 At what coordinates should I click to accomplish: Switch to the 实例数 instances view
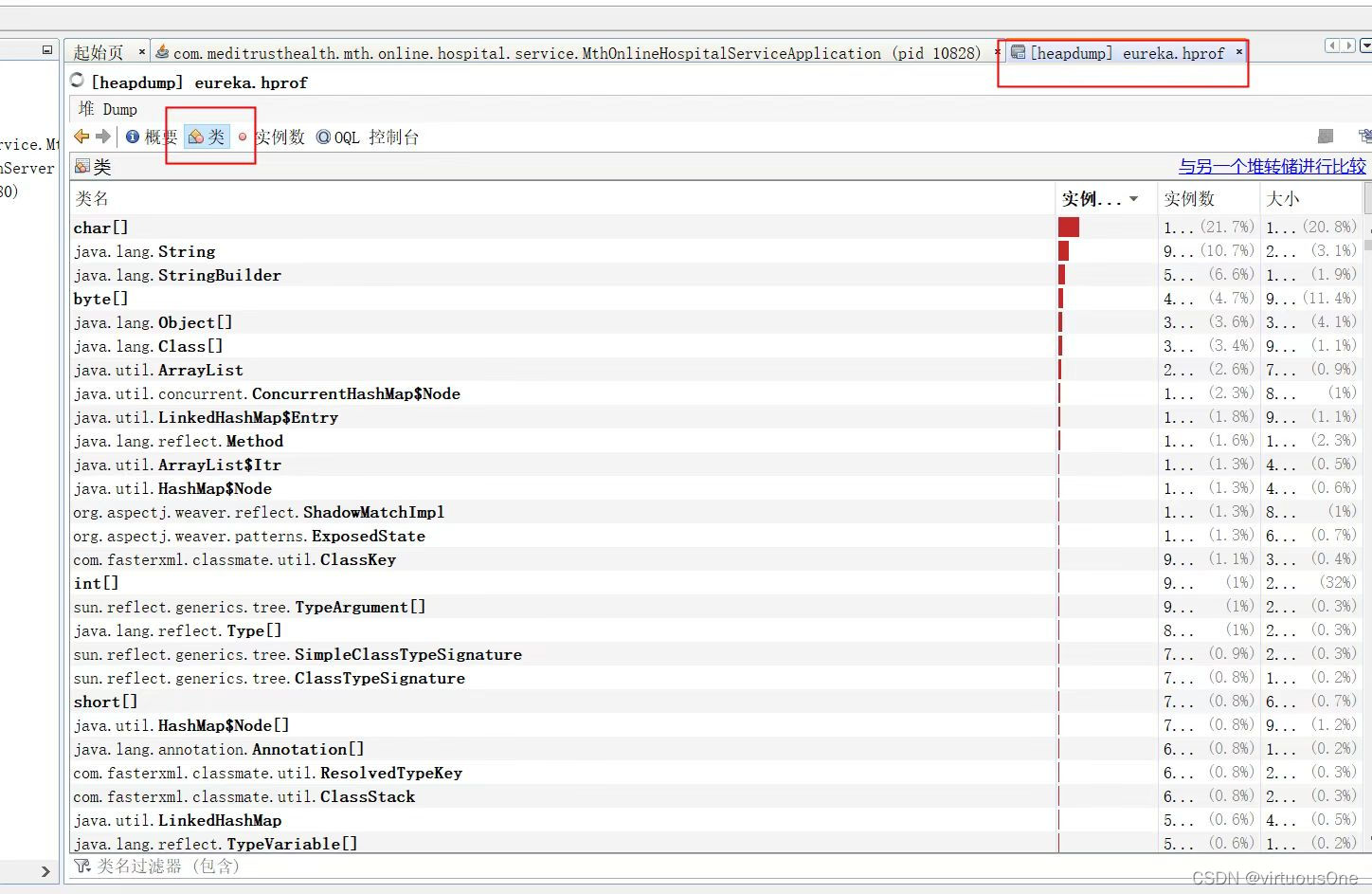271,137
